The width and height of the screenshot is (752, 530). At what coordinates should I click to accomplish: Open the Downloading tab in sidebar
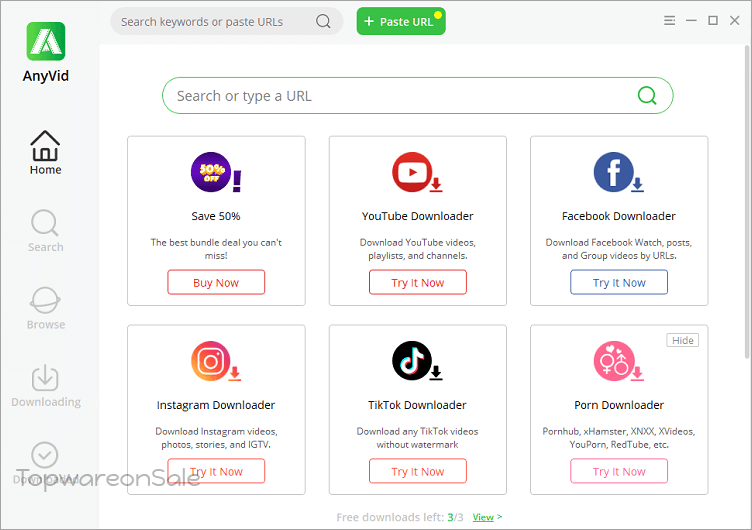(x=46, y=386)
